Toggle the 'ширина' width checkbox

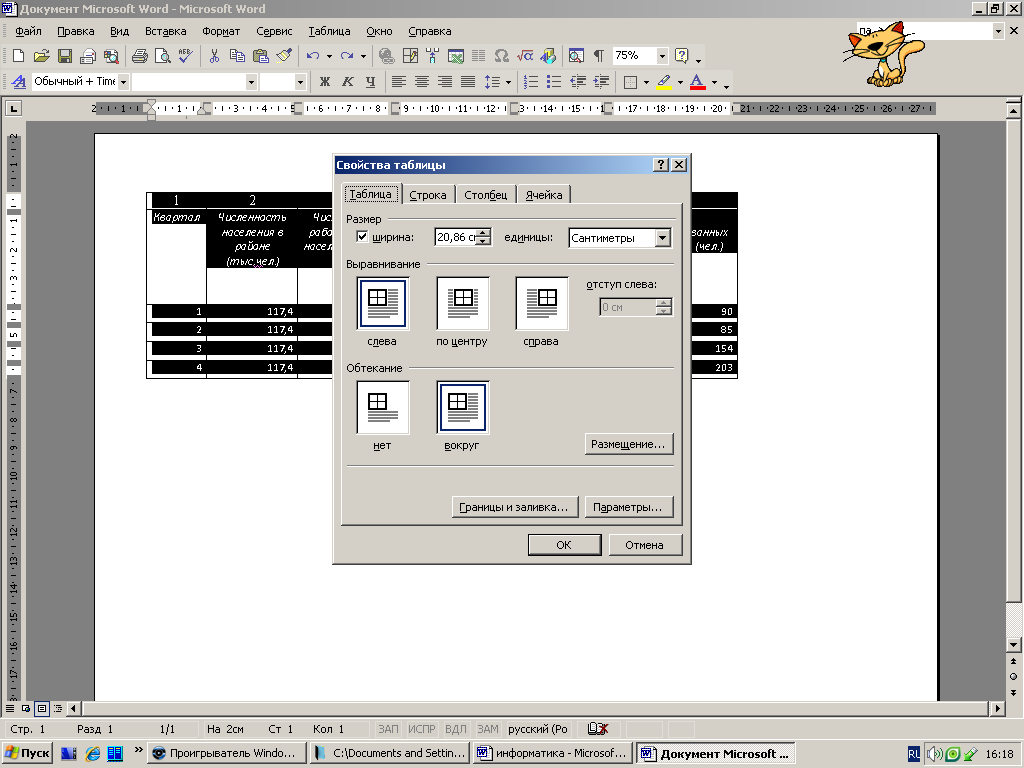pyautogui.click(x=363, y=237)
